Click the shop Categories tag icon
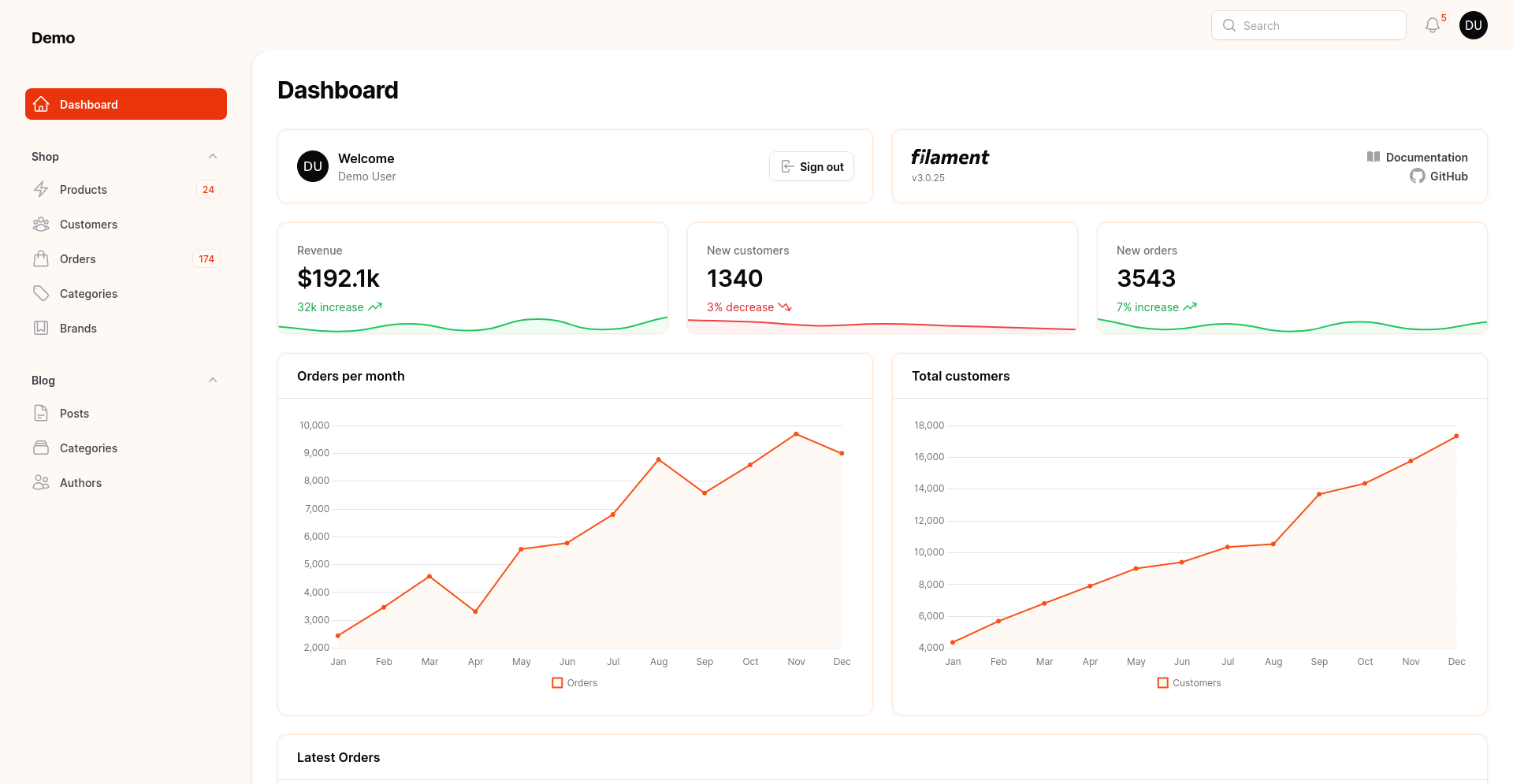Screen dimensions: 1513x784 [x=41, y=294]
